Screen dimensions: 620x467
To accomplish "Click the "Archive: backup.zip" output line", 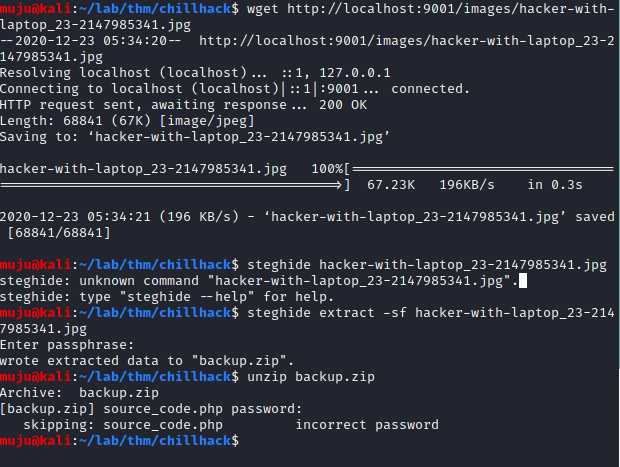I will (x=79, y=393).
